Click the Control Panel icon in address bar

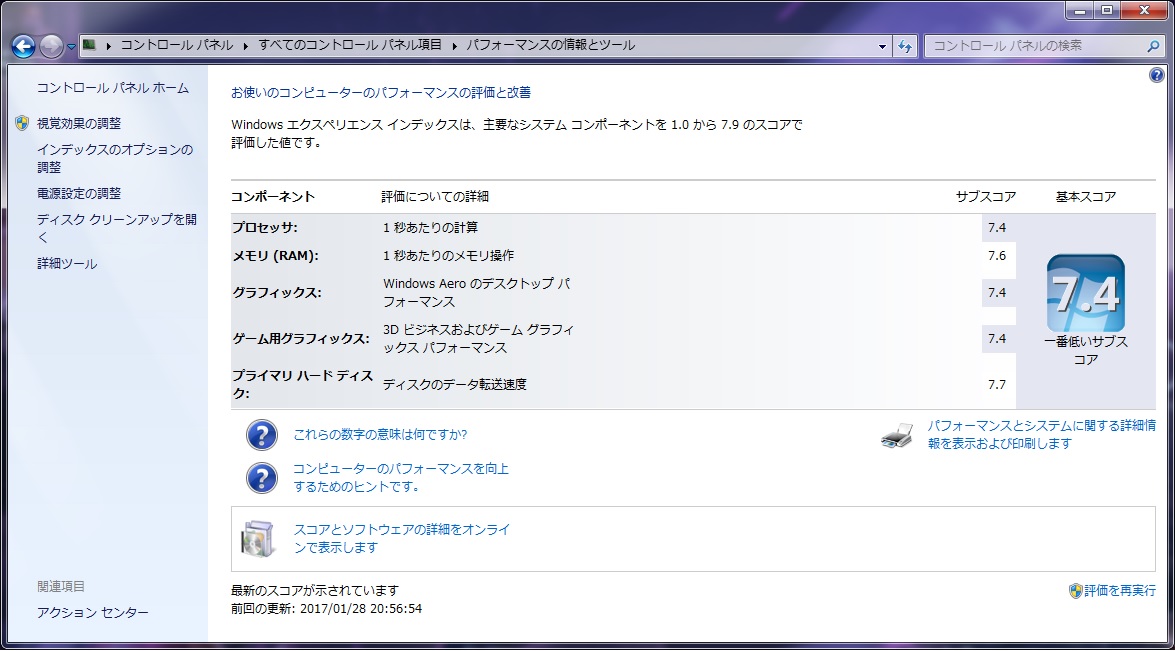[x=89, y=45]
